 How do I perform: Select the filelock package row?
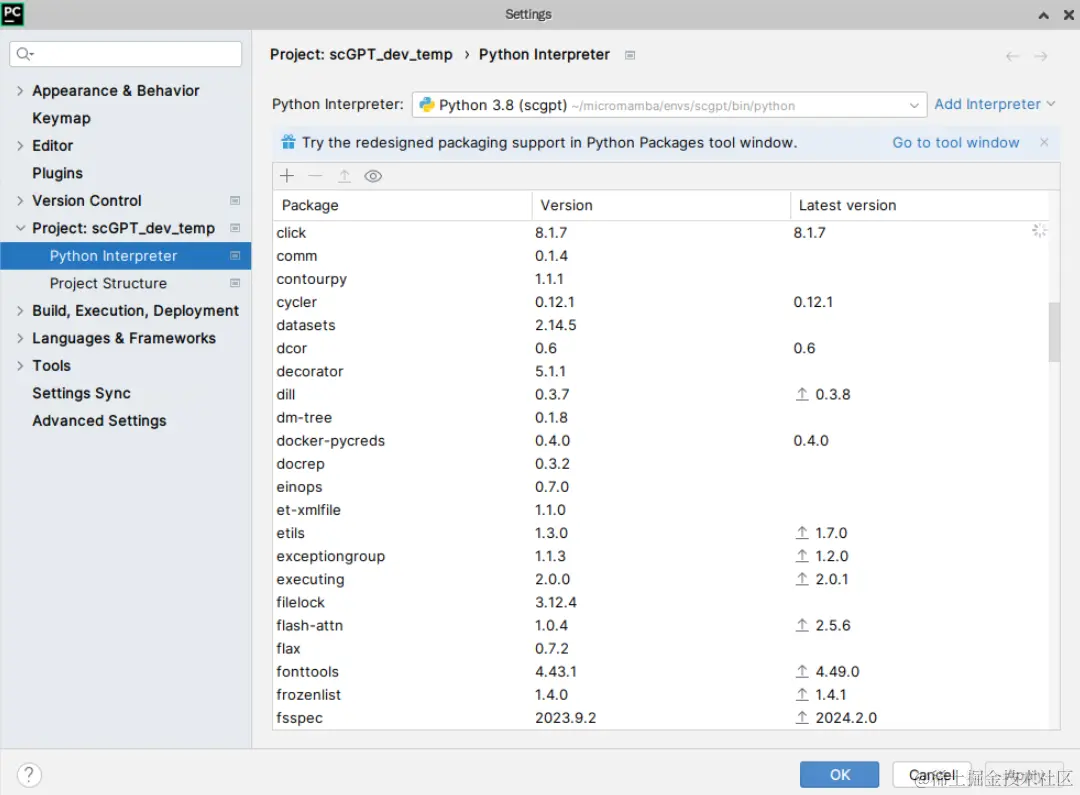coord(661,602)
